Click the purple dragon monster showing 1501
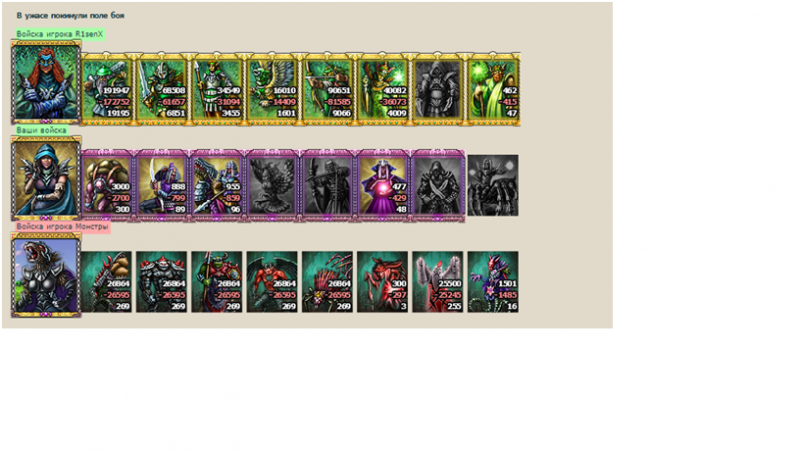 (x=493, y=282)
